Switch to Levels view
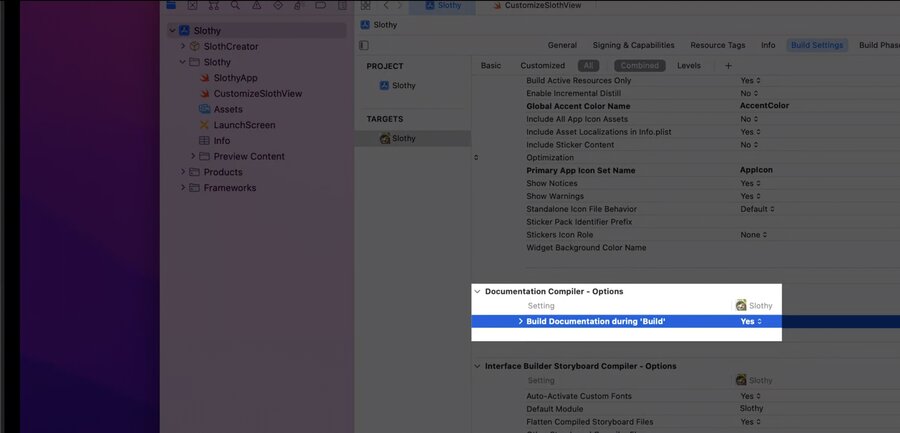The height and width of the screenshot is (433, 900). point(689,65)
